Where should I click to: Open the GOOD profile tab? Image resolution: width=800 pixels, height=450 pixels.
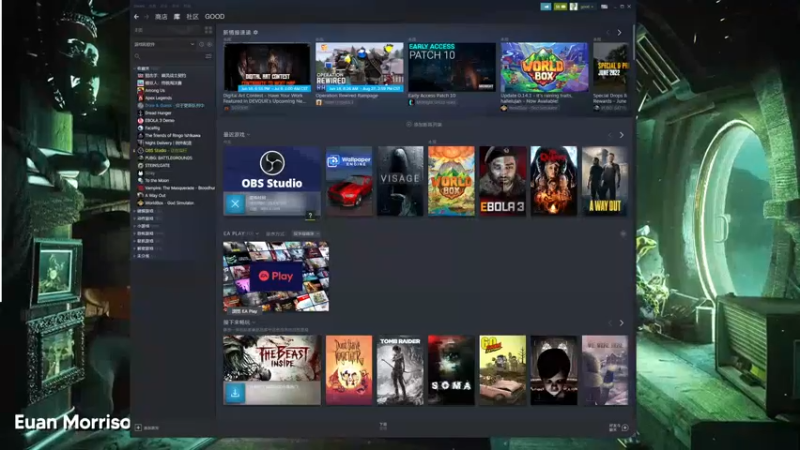tap(215, 17)
